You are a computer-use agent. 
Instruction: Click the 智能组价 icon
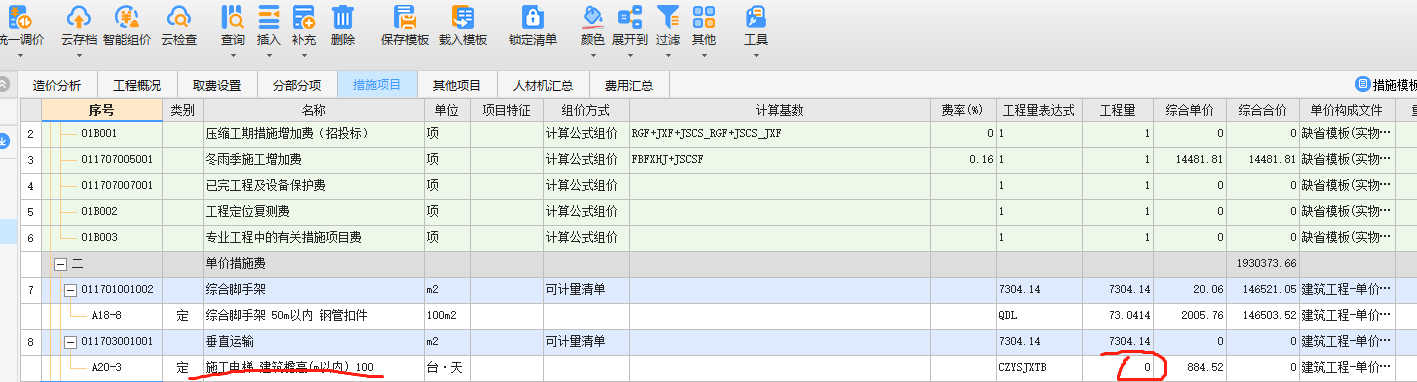click(127, 17)
